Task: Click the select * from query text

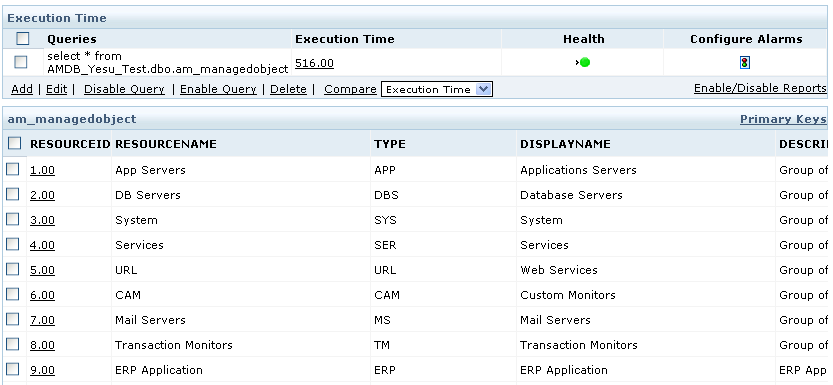Action: 168,63
